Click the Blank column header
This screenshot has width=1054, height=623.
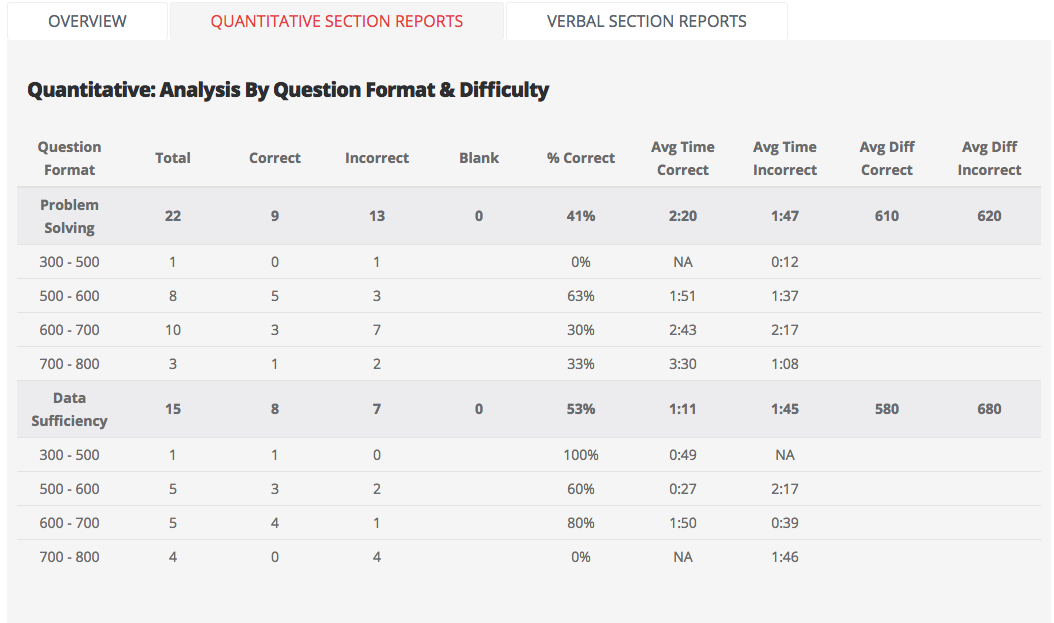coord(479,158)
